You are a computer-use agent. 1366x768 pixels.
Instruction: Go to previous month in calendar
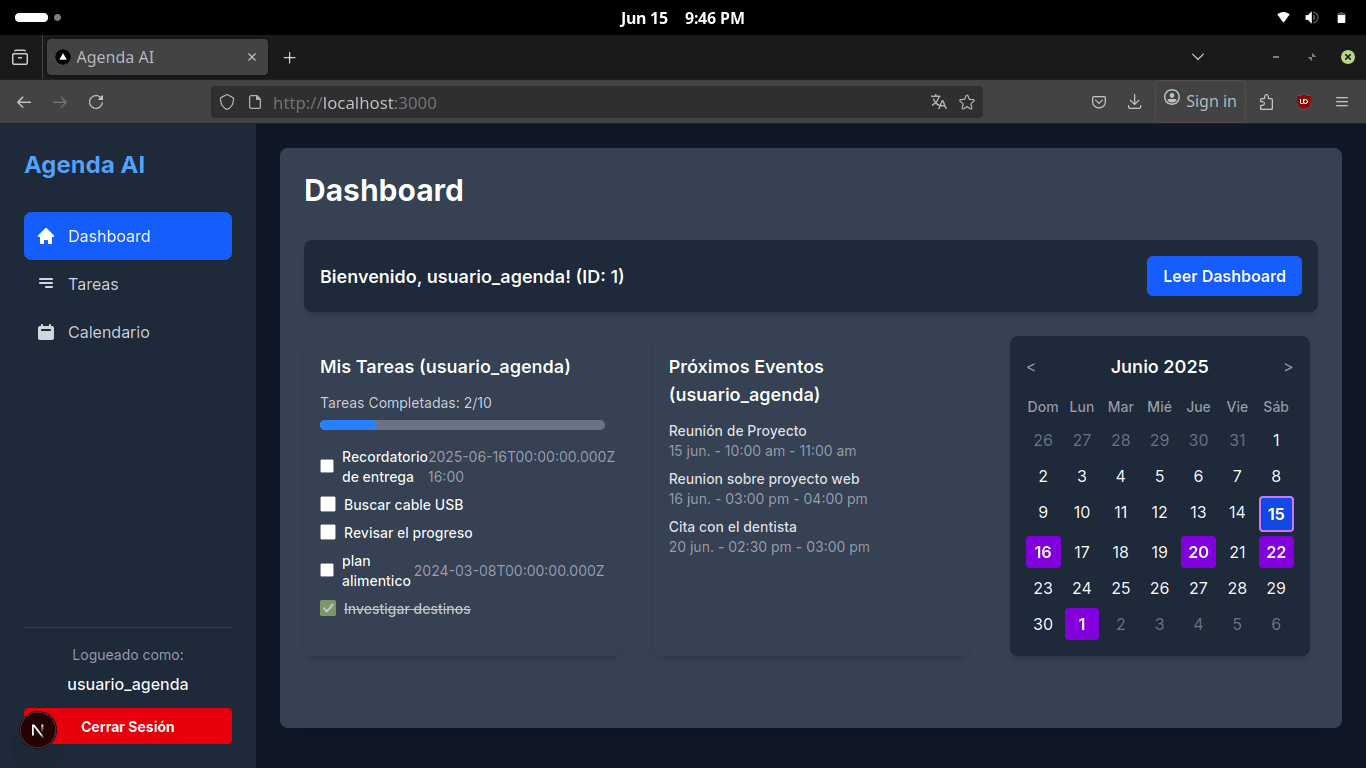(1031, 367)
